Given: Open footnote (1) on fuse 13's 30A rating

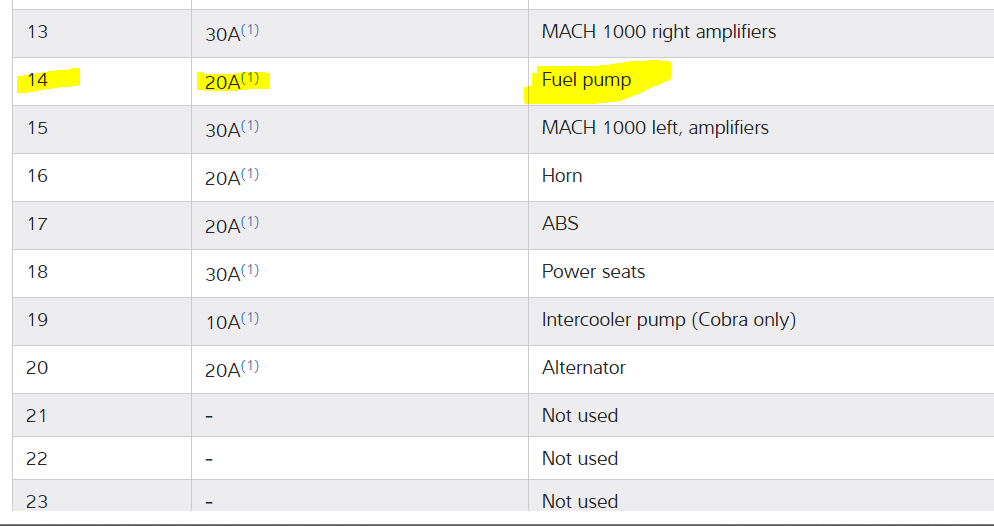Looking at the screenshot, I should click(250, 30).
